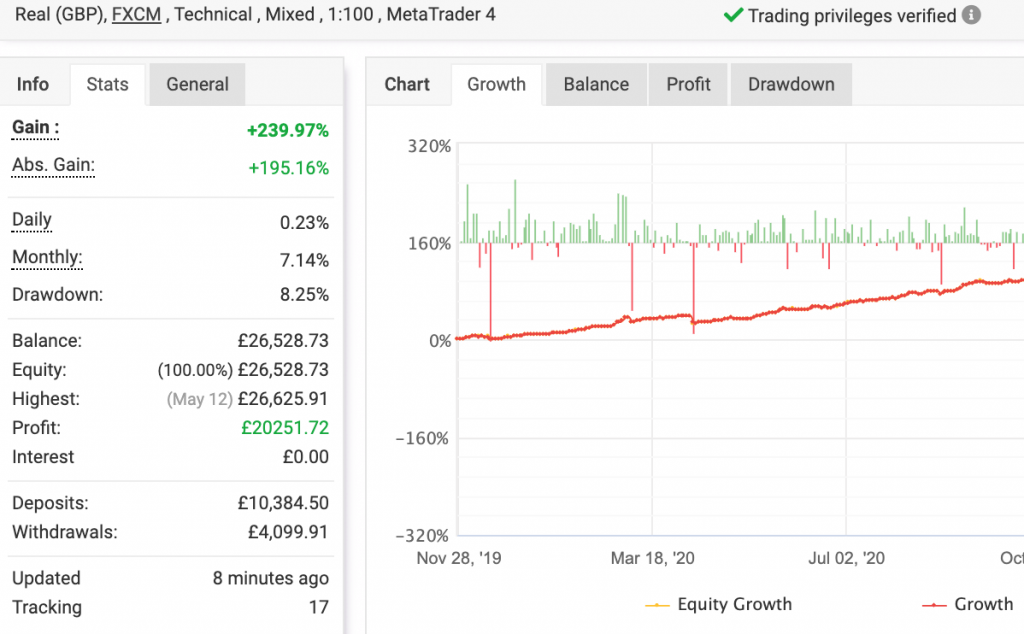Viewport: 1024px width, 634px height.
Task: Click the Monthly percentage label
Action: coord(47,258)
